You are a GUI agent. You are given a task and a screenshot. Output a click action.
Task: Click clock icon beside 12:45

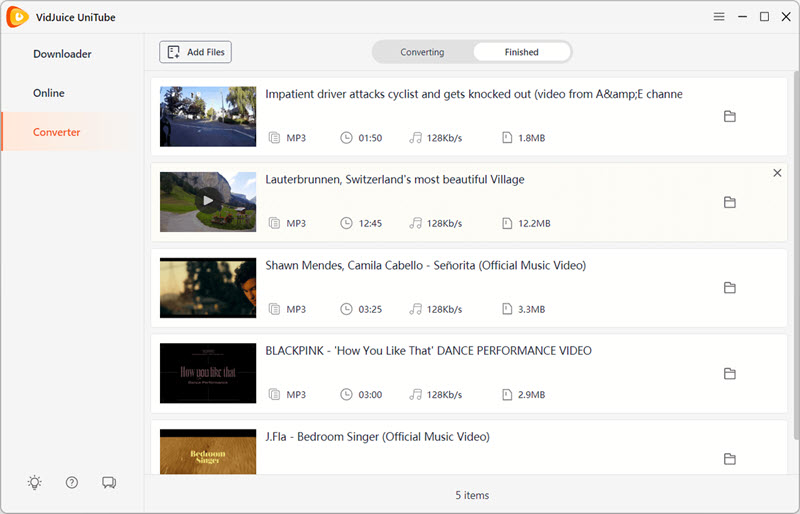point(346,223)
